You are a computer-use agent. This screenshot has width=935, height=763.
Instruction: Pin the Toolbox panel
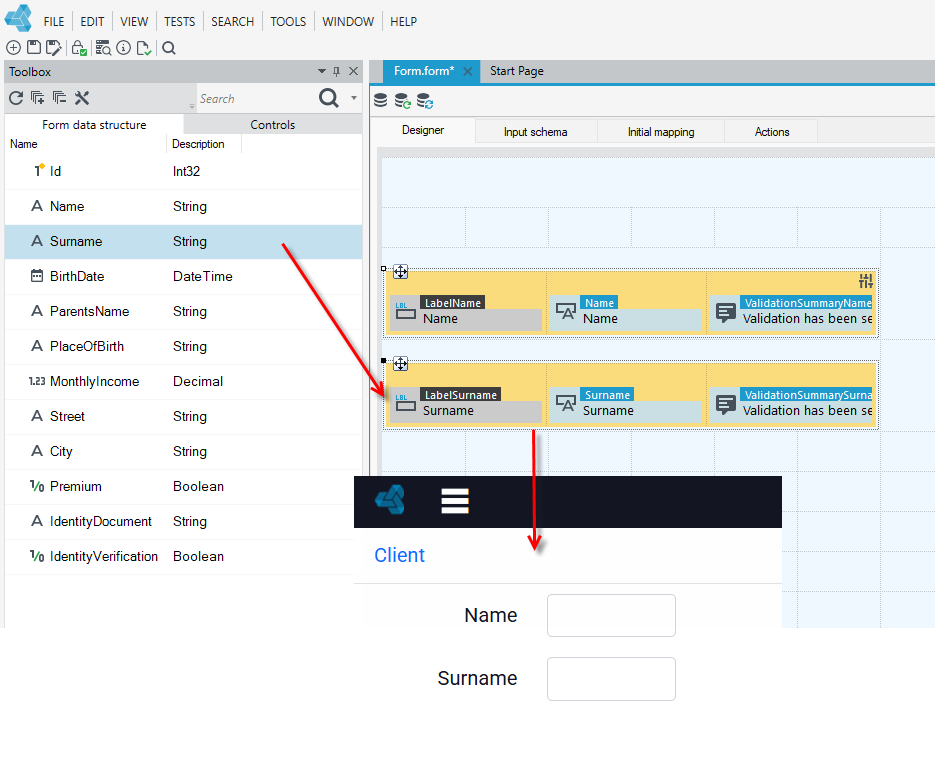pos(336,72)
